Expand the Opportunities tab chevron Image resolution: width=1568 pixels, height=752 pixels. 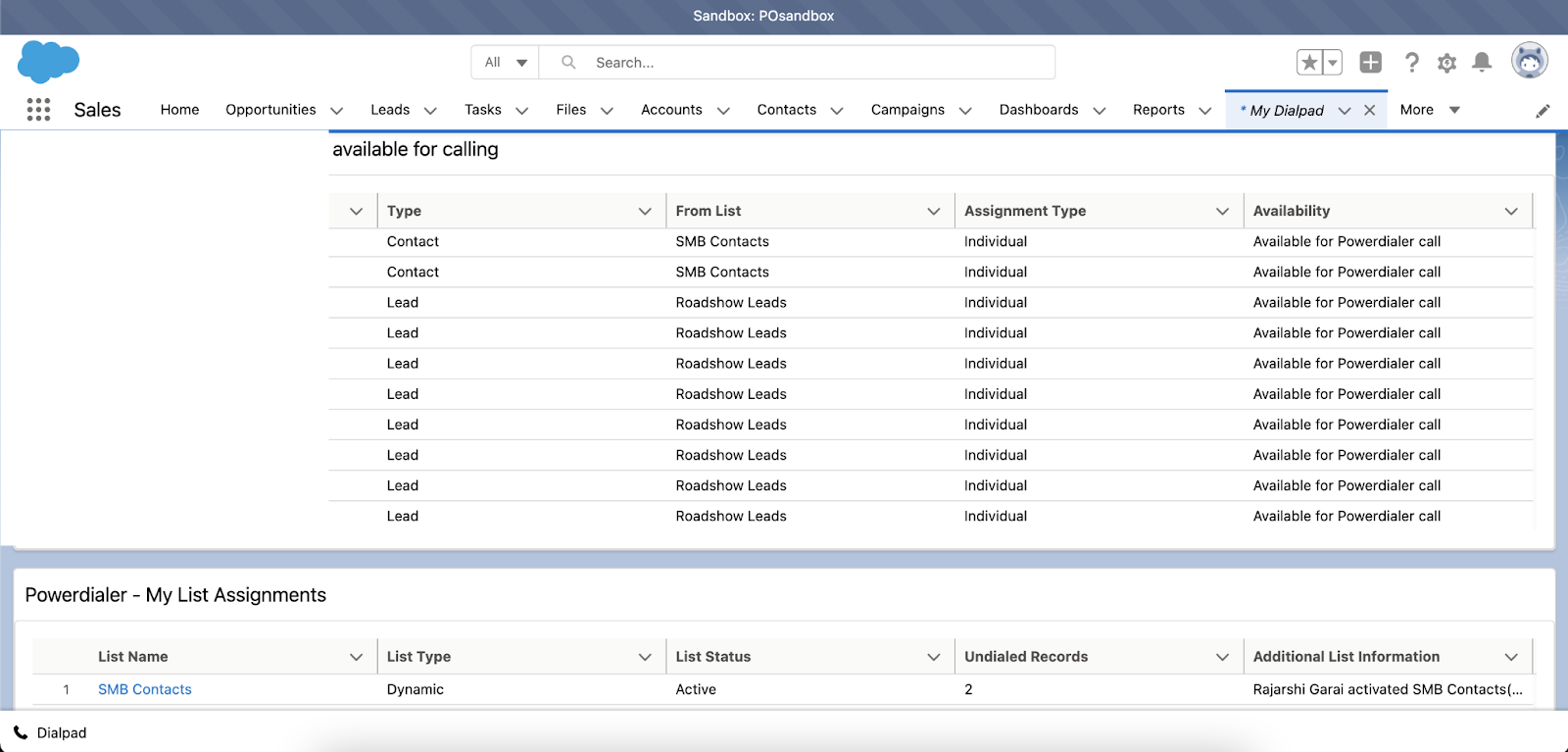coord(336,111)
